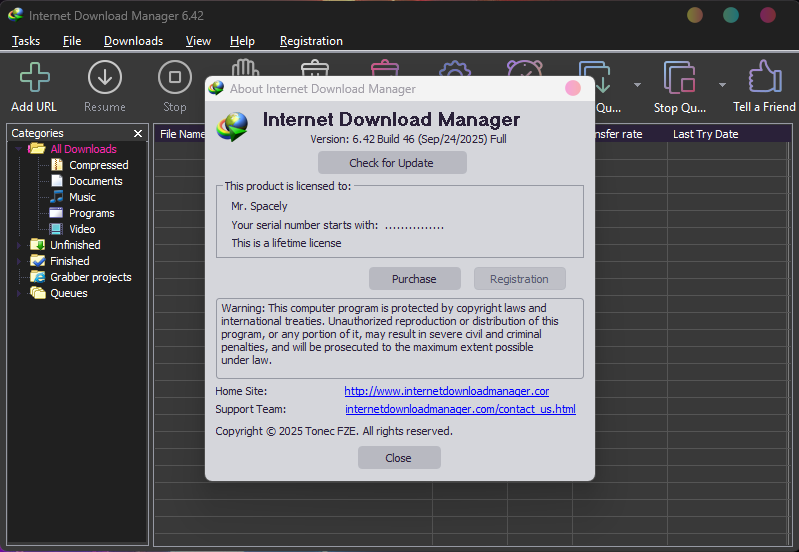Open the Help menu

click(242, 41)
